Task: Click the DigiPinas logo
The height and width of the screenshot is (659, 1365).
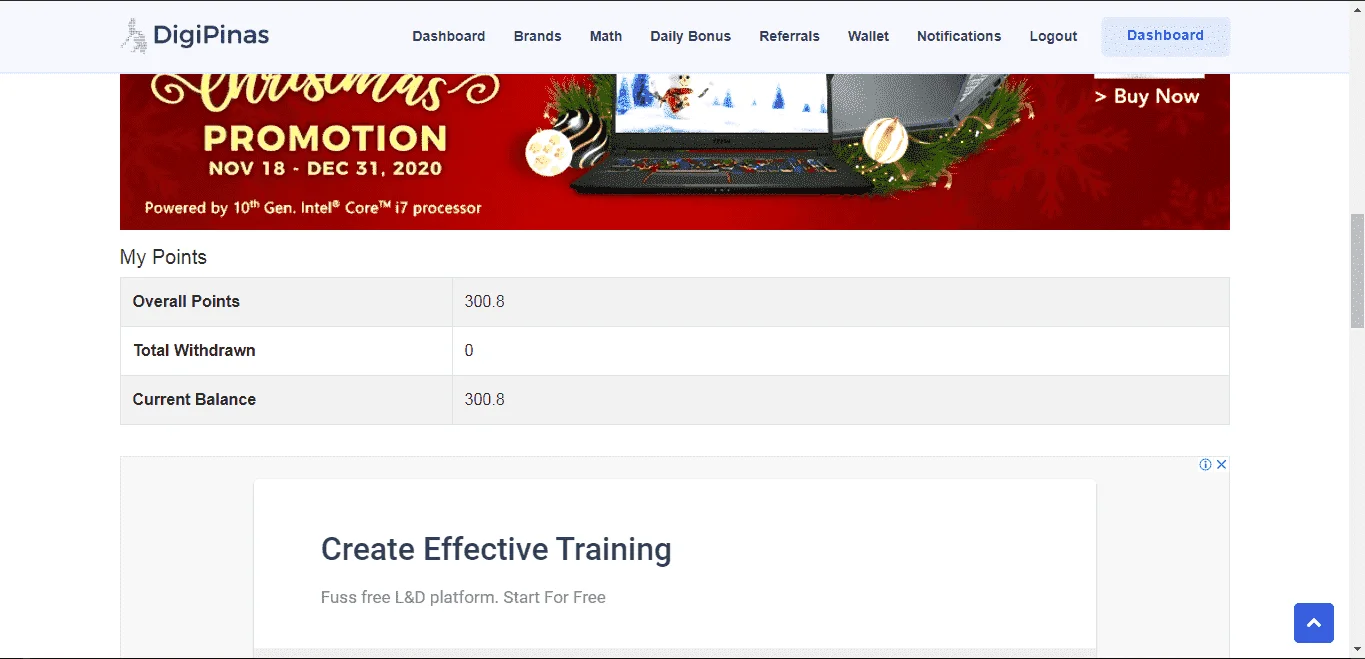Action: pos(195,36)
